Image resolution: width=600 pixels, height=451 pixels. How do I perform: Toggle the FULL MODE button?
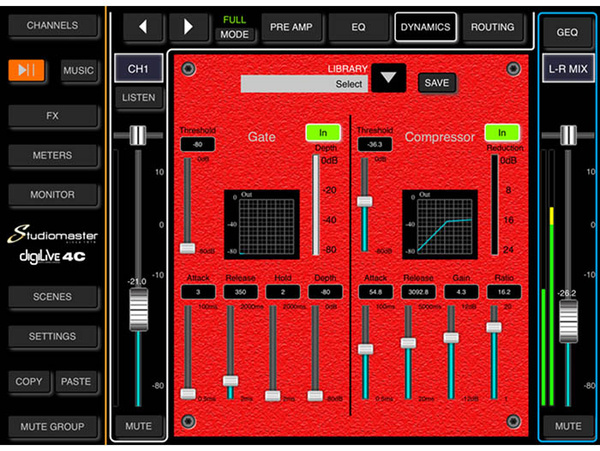coord(235,34)
